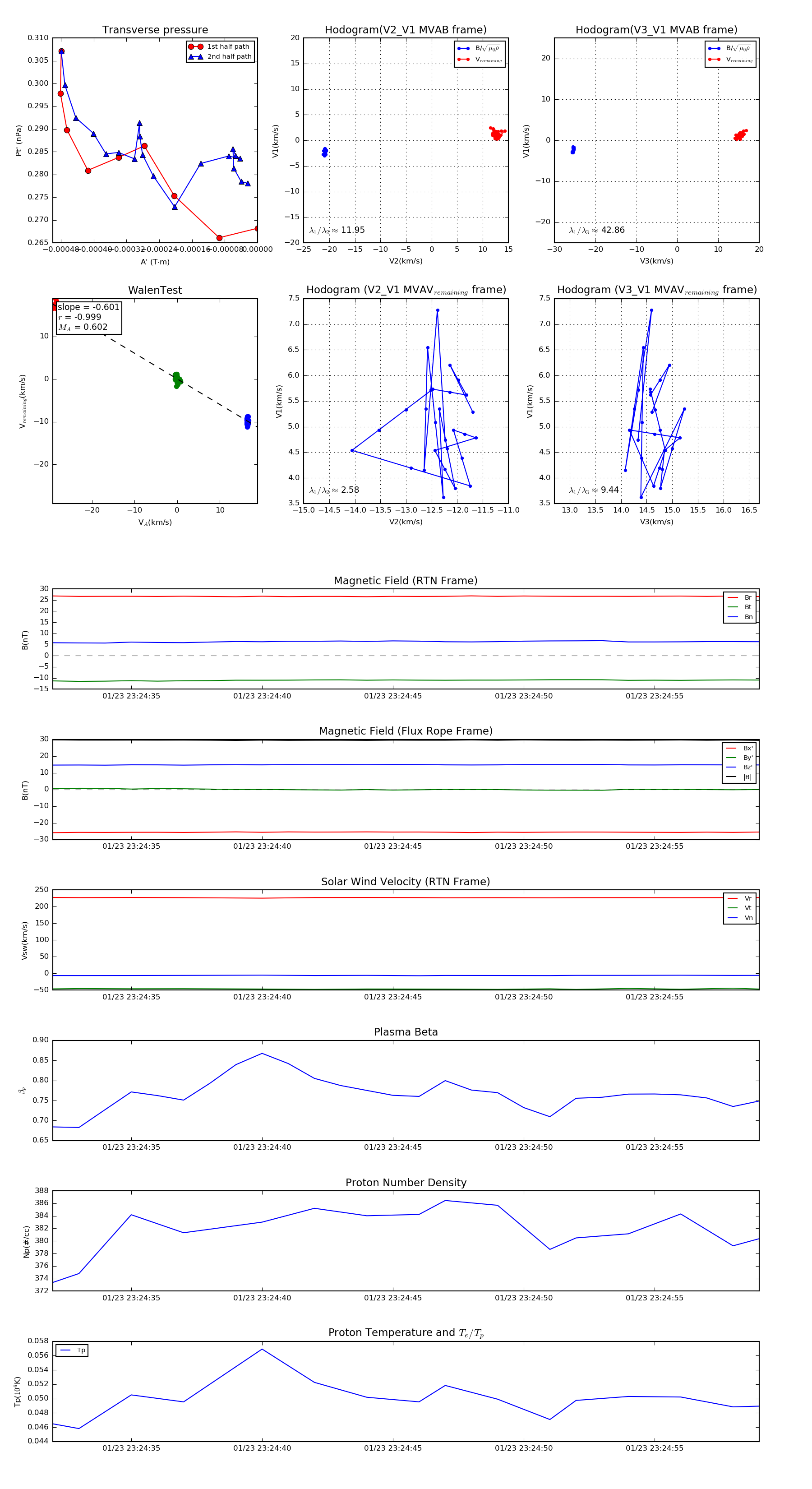Select the 'Bt' legend entry

coord(740,607)
